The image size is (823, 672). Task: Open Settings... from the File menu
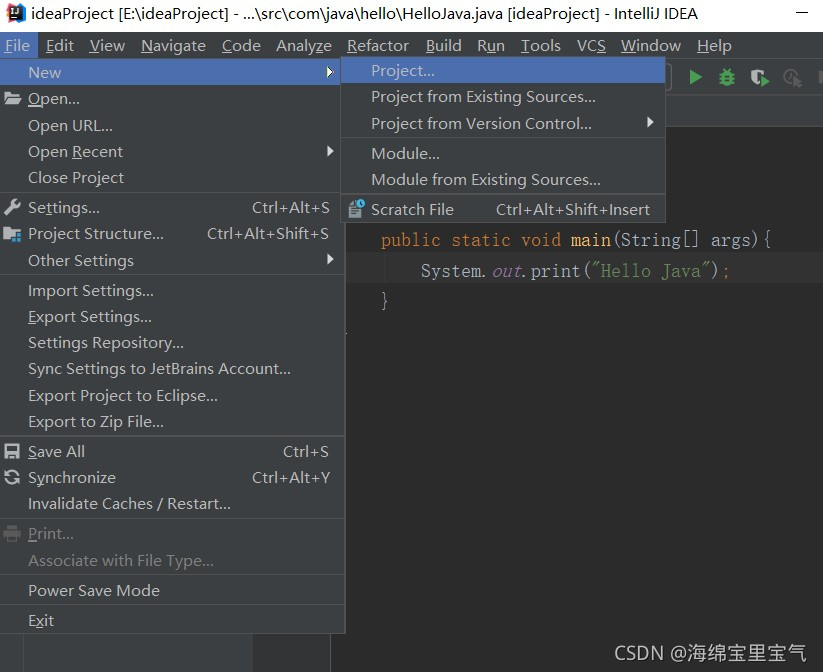tap(172, 207)
